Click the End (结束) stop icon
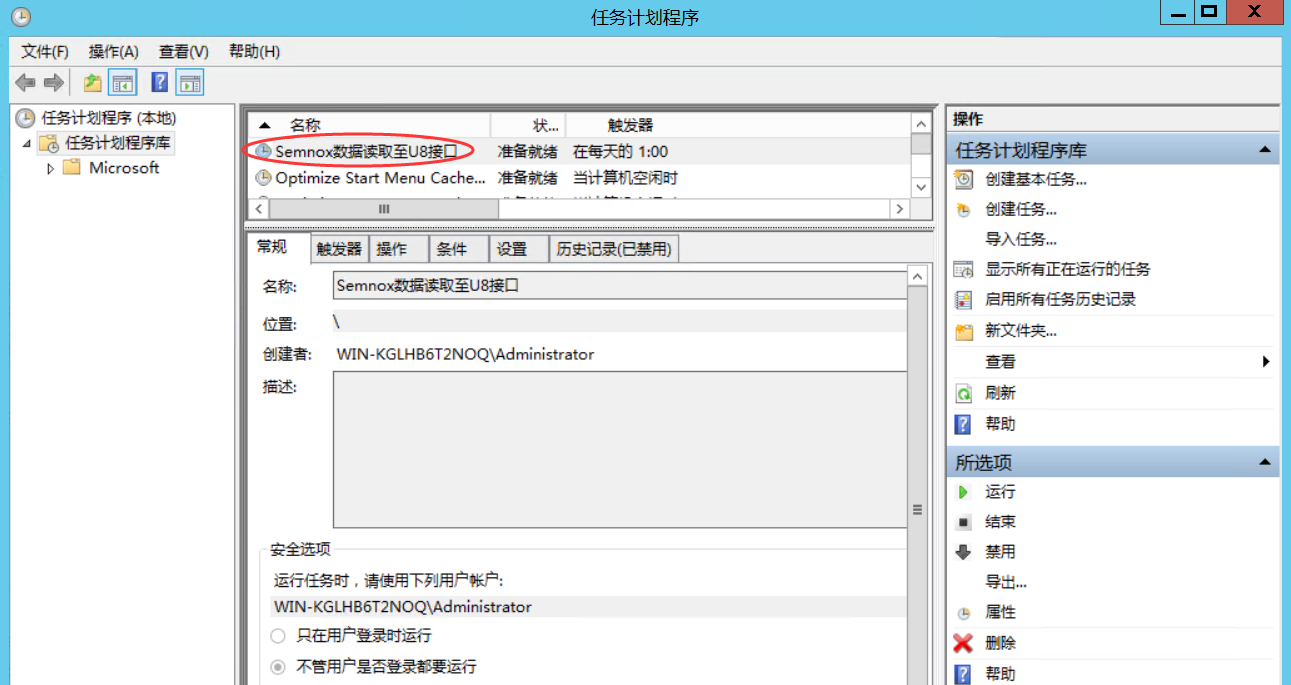Screen dimensions: 1291x685 pyautogui.click(x=963, y=522)
